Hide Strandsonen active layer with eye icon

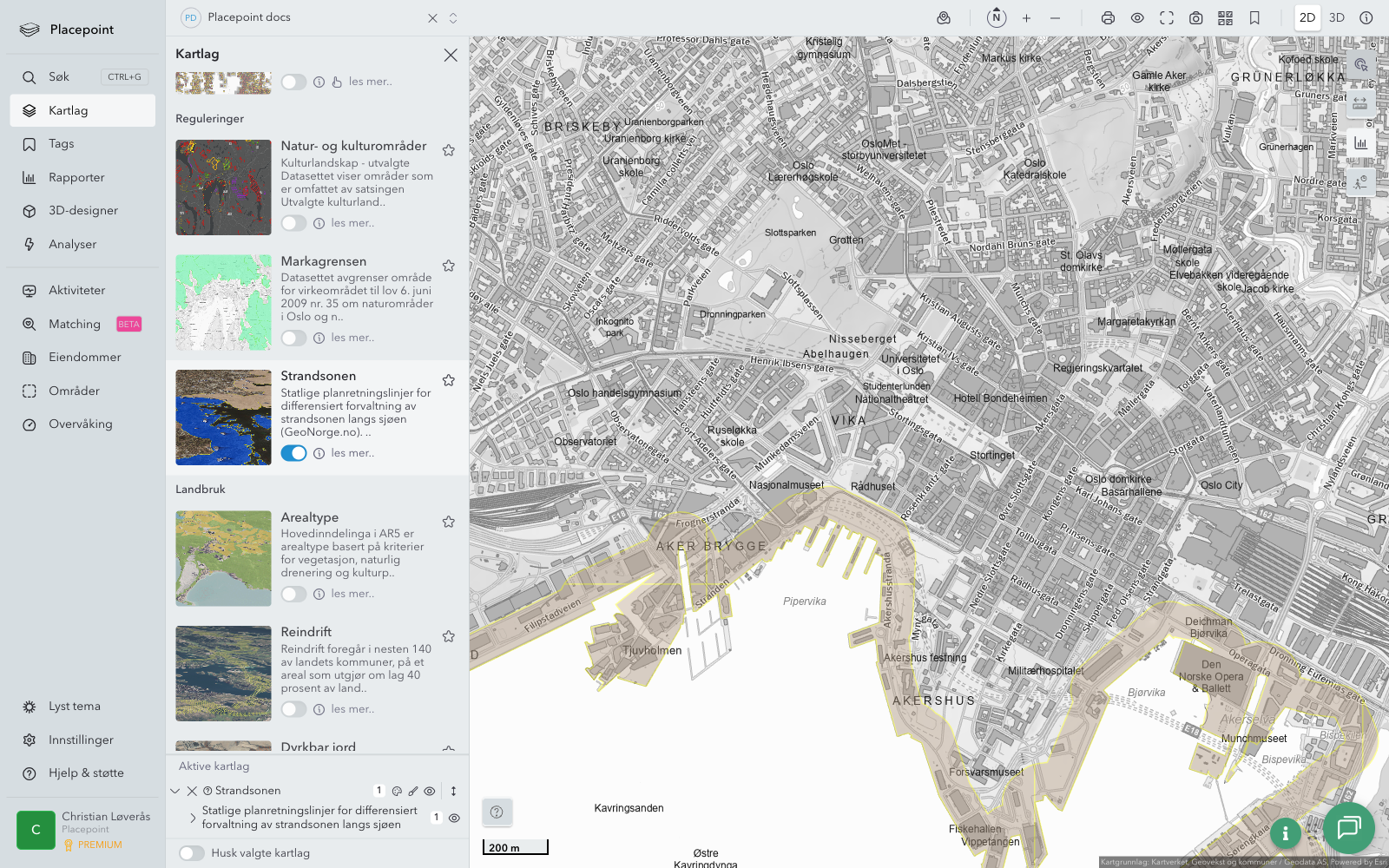430,791
